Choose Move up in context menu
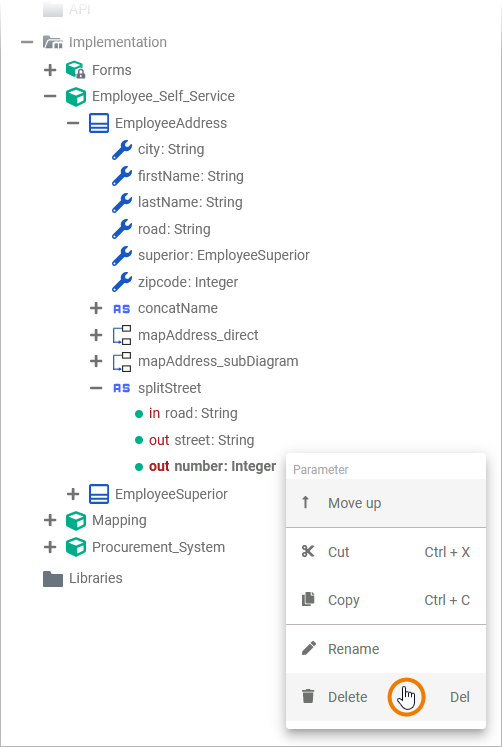 pos(386,503)
